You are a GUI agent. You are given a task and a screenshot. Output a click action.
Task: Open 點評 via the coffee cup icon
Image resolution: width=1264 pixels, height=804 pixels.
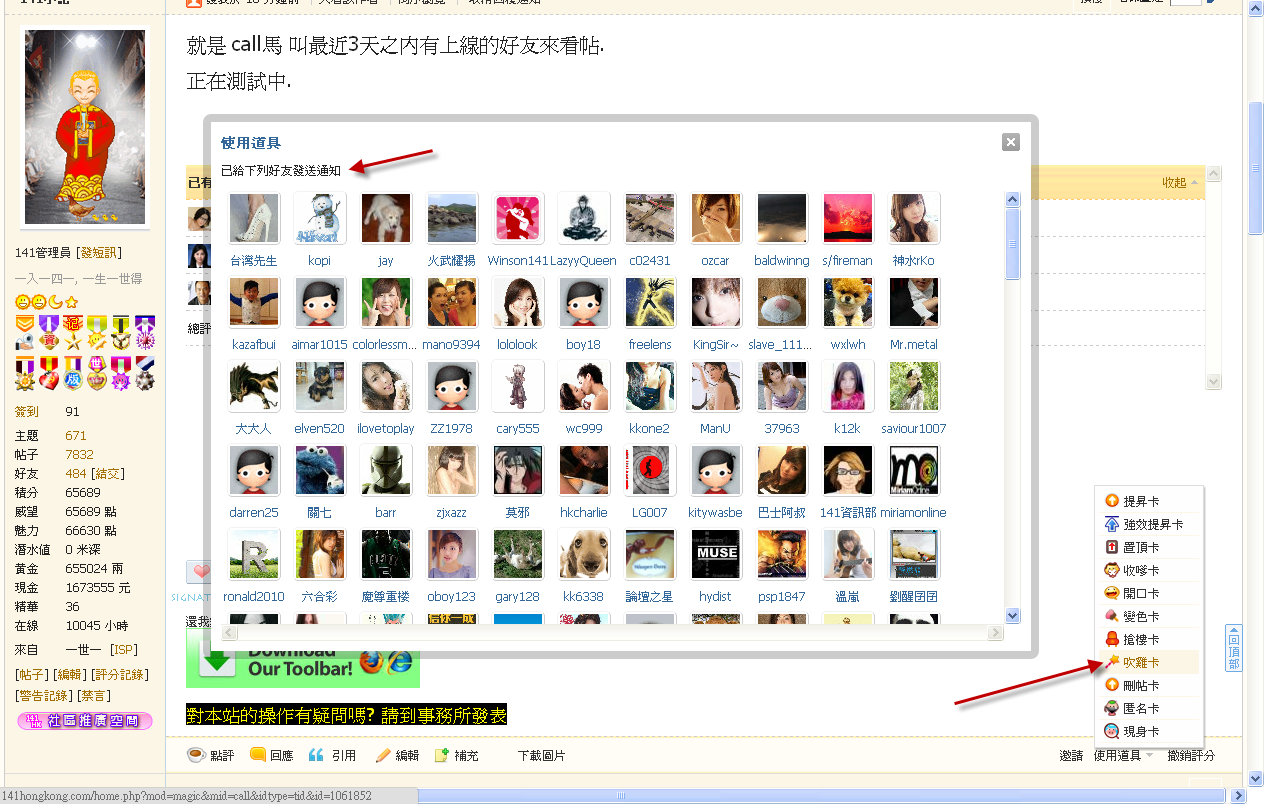[196, 755]
